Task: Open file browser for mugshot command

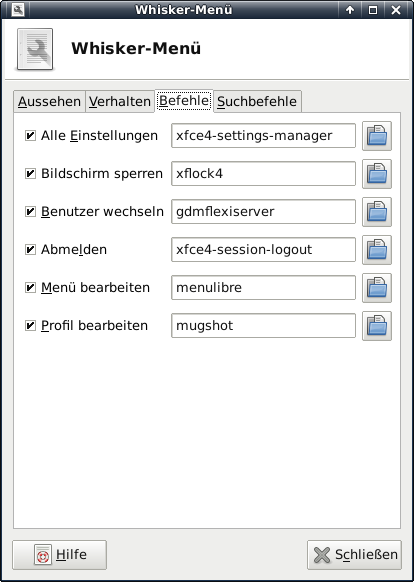Action: coord(376,326)
